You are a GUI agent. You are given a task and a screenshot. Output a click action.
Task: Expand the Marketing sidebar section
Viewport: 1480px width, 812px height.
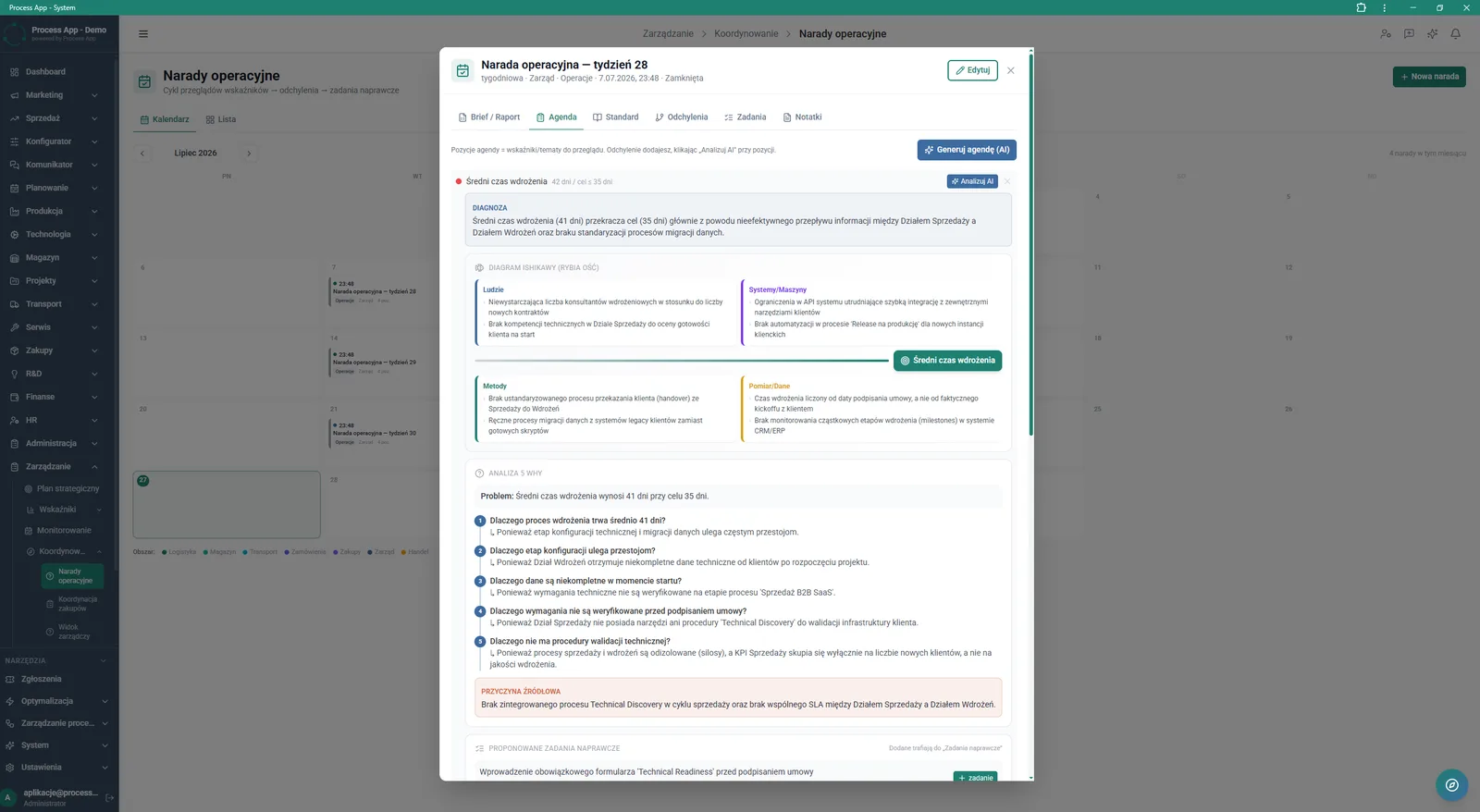[x=94, y=95]
